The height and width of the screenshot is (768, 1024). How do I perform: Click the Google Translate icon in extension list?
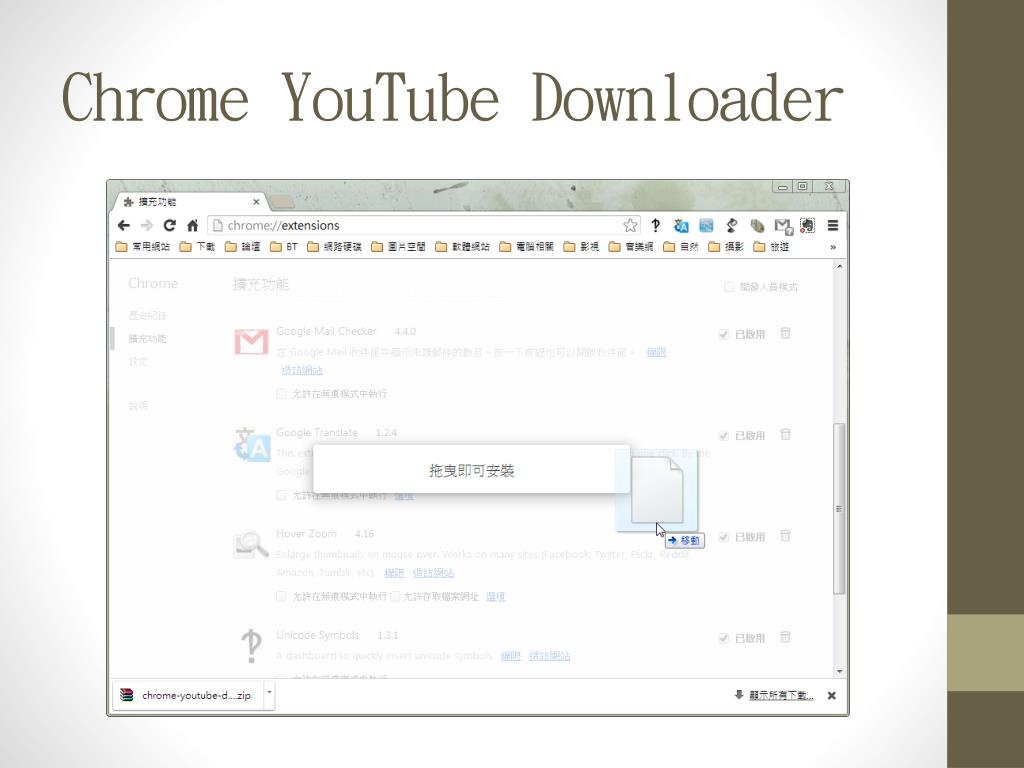252,444
